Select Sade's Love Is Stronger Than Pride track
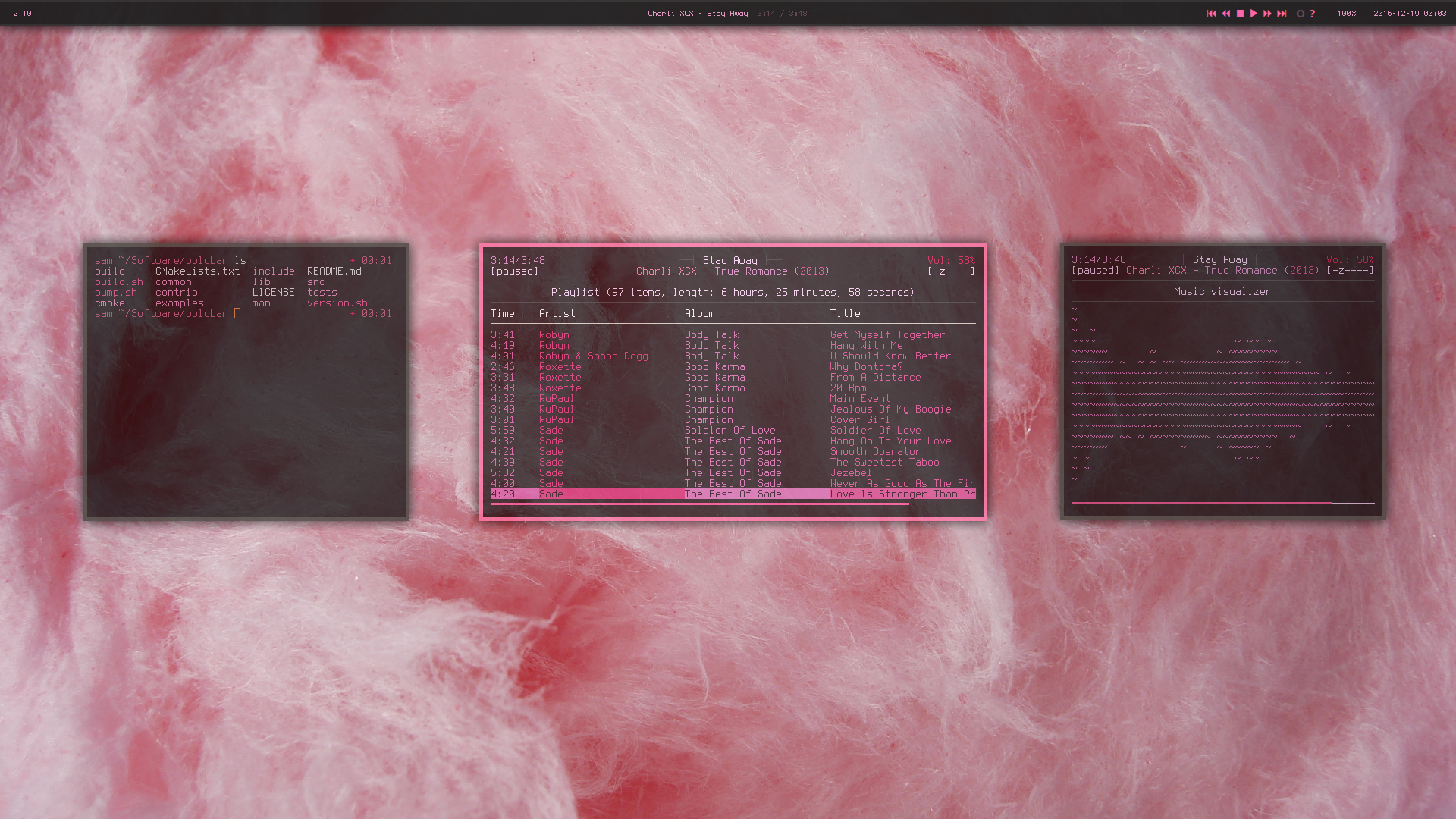 point(902,494)
